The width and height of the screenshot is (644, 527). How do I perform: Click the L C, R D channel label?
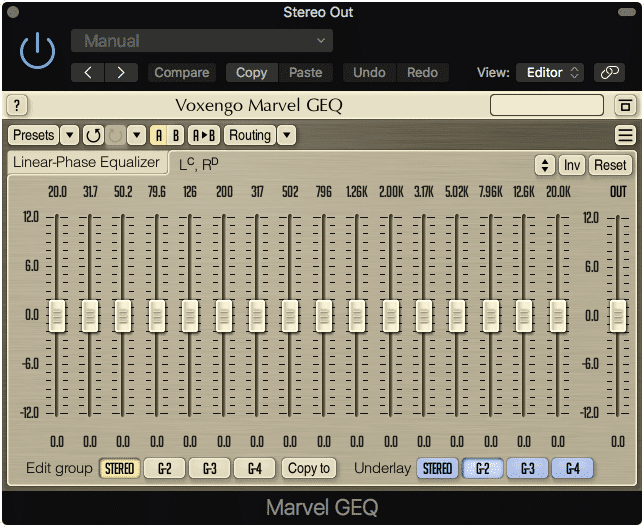(199, 164)
